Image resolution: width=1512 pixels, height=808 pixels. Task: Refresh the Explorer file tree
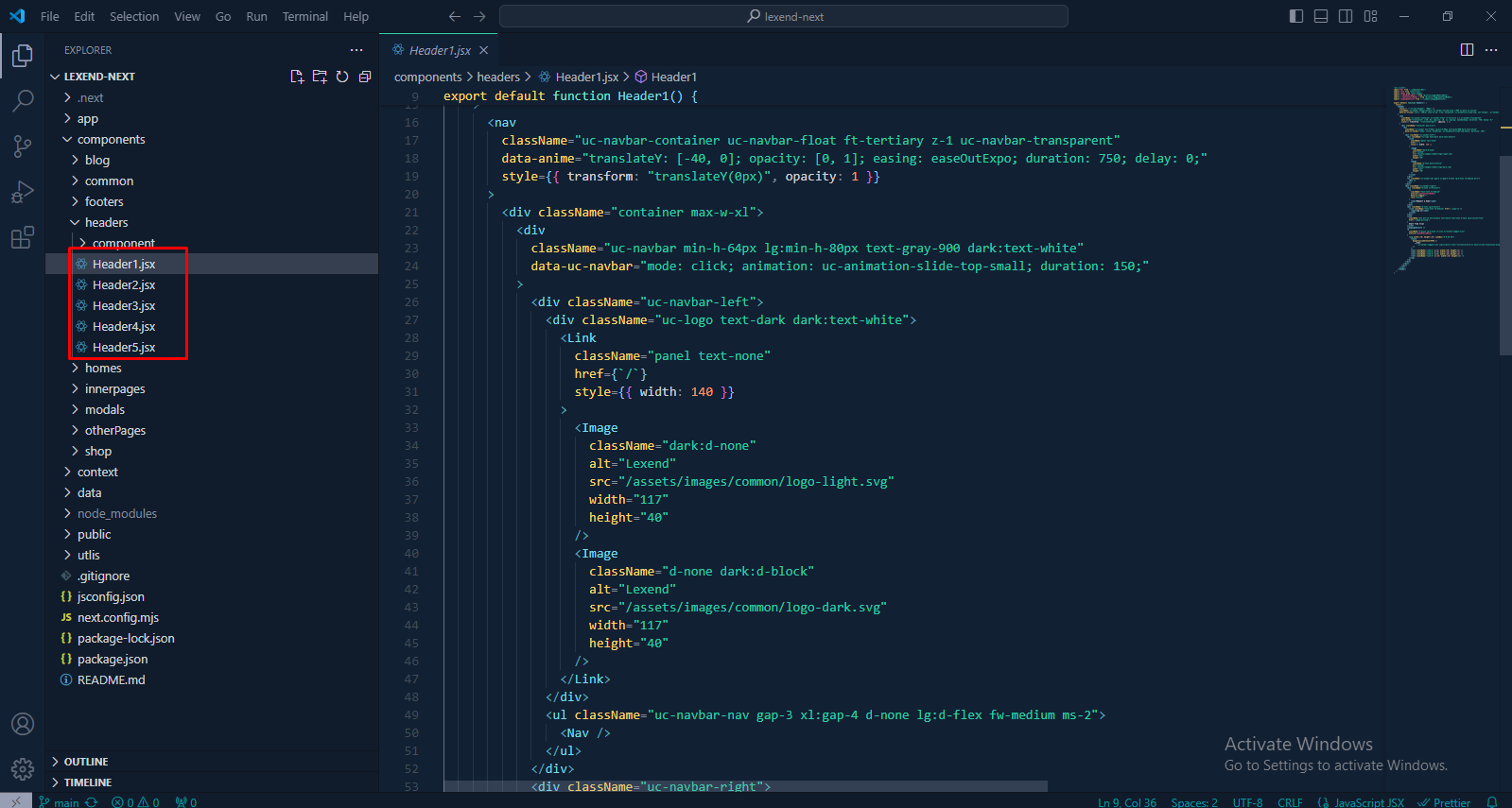[342, 77]
